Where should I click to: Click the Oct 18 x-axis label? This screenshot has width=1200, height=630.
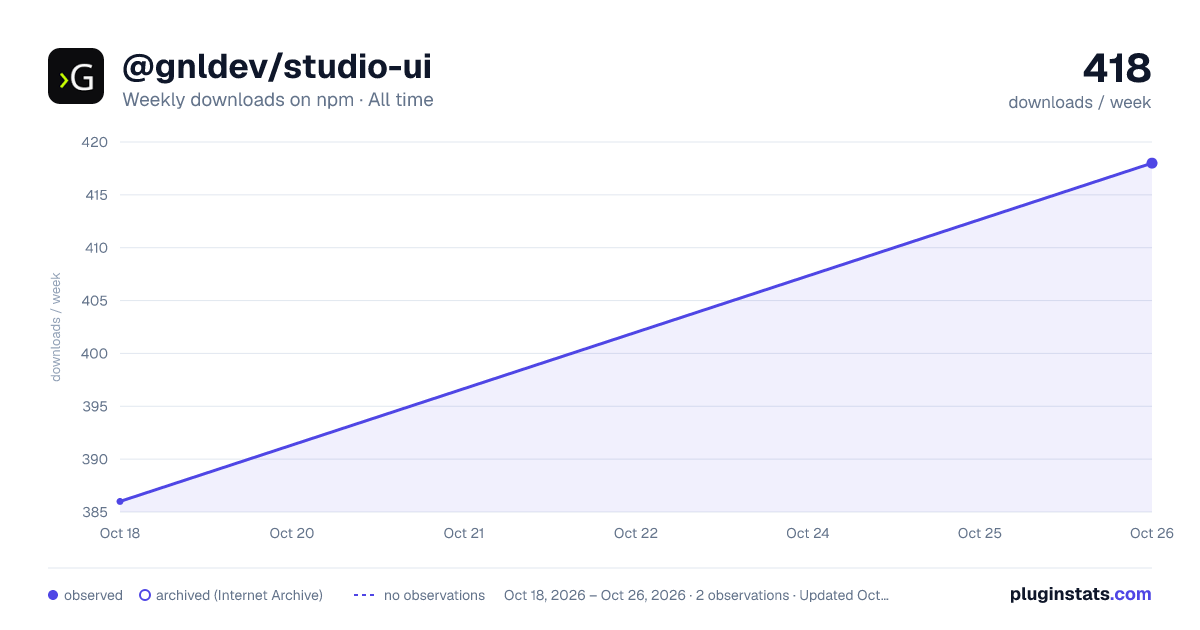coord(120,533)
